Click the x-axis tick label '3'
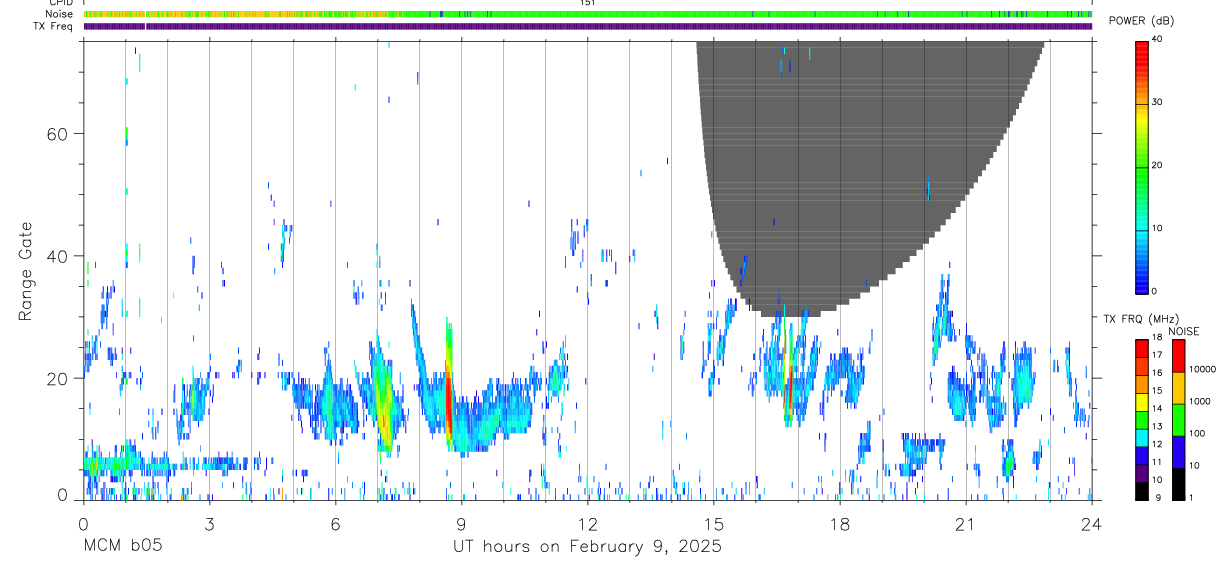This screenshot has width=1228, height=567. pyautogui.click(x=209, y=524)
